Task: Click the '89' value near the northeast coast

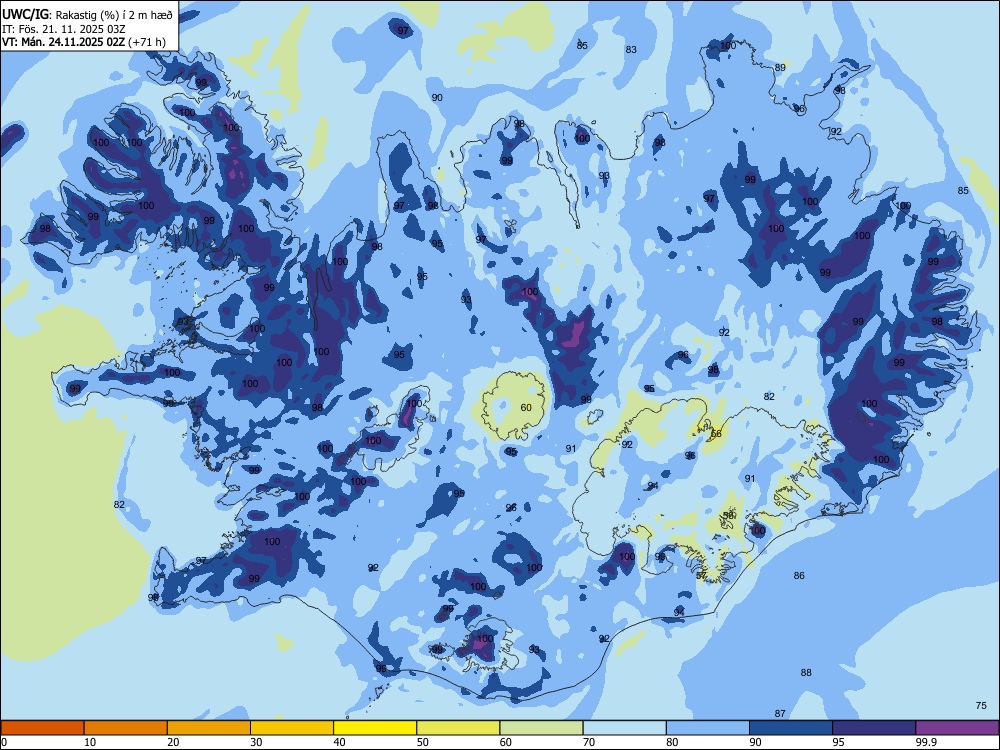Action: pos(781,67)
